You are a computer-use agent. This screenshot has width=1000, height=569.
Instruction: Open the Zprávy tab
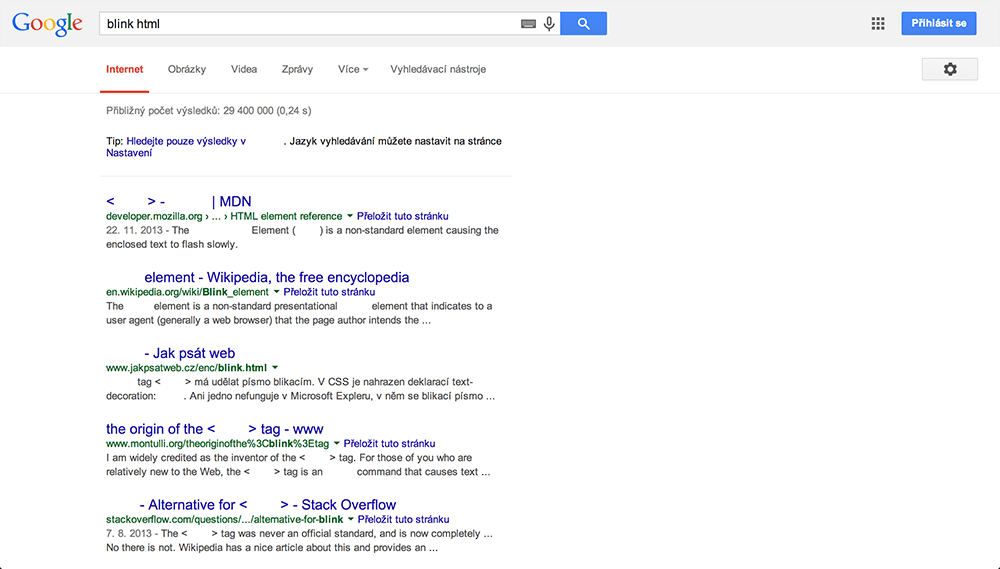coord(297,69)
